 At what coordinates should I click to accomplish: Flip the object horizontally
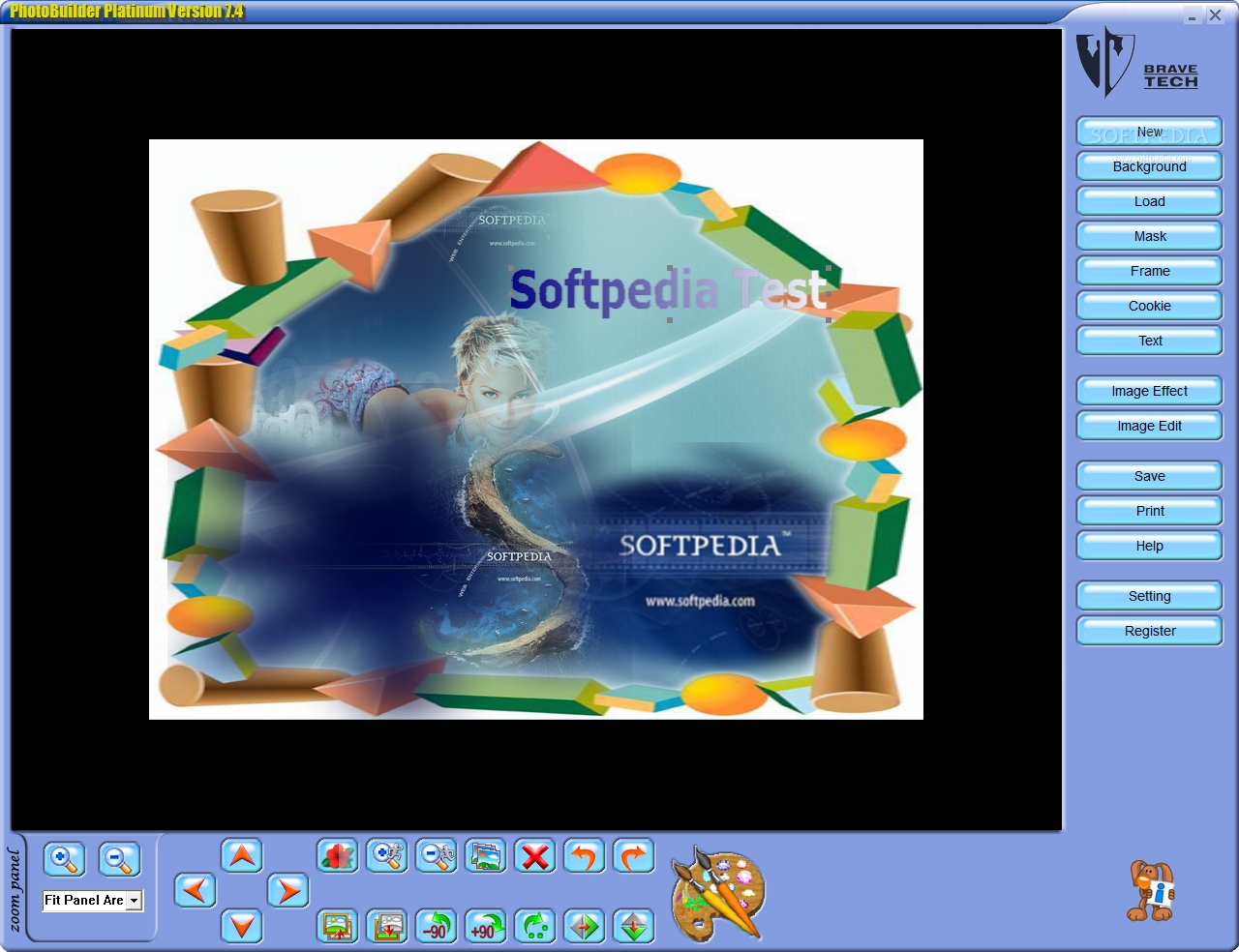click(585, 926)
